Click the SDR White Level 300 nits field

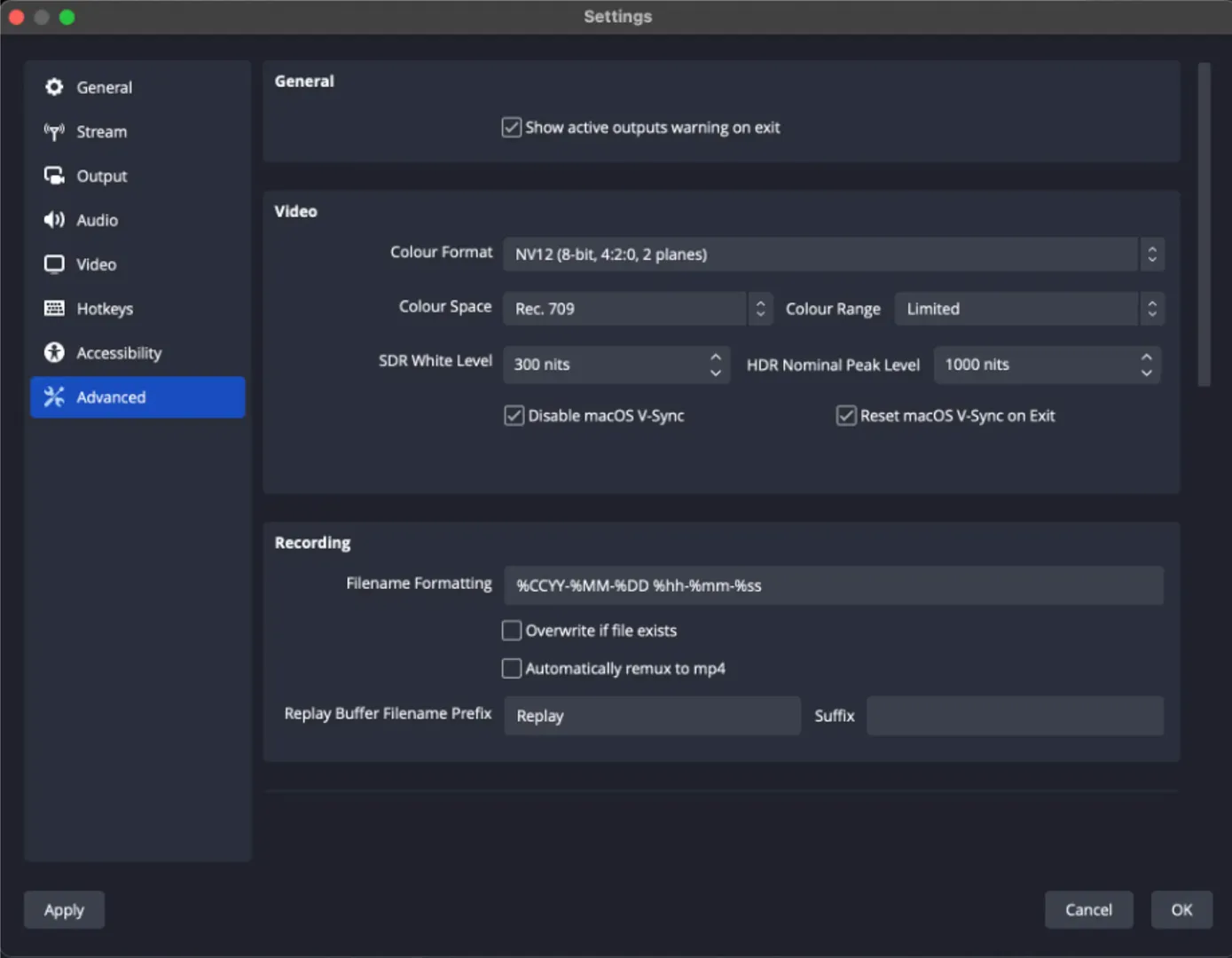pos(616,365)
